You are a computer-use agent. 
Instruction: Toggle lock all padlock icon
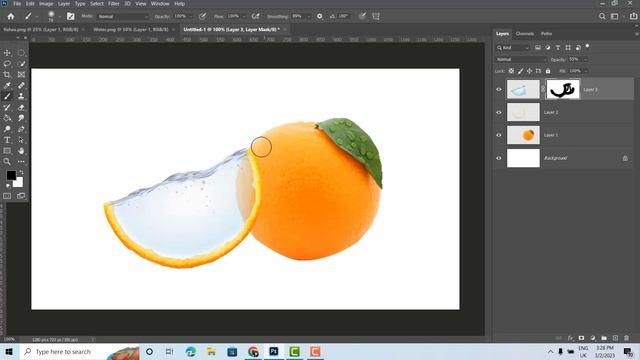point(548,71)
